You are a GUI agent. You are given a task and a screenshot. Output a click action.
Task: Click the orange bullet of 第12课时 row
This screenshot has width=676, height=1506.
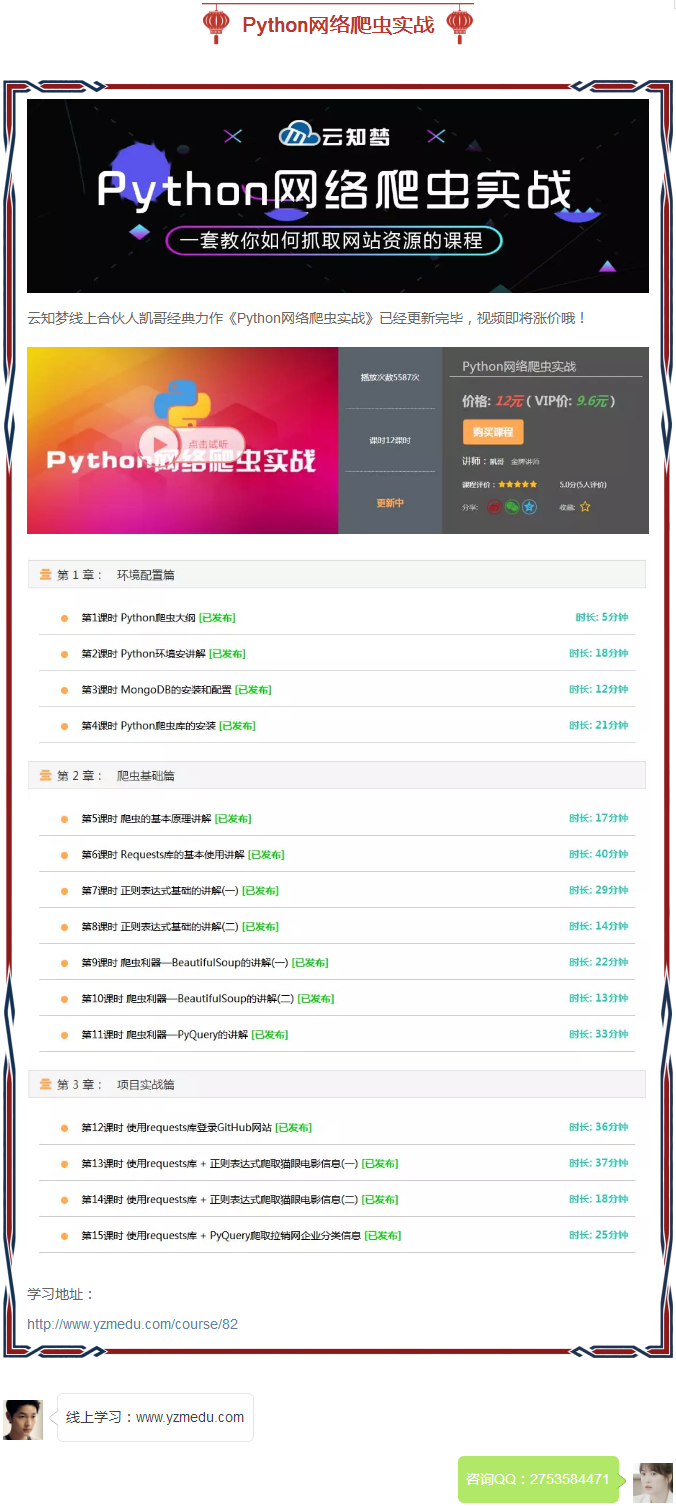(64, 1128)
